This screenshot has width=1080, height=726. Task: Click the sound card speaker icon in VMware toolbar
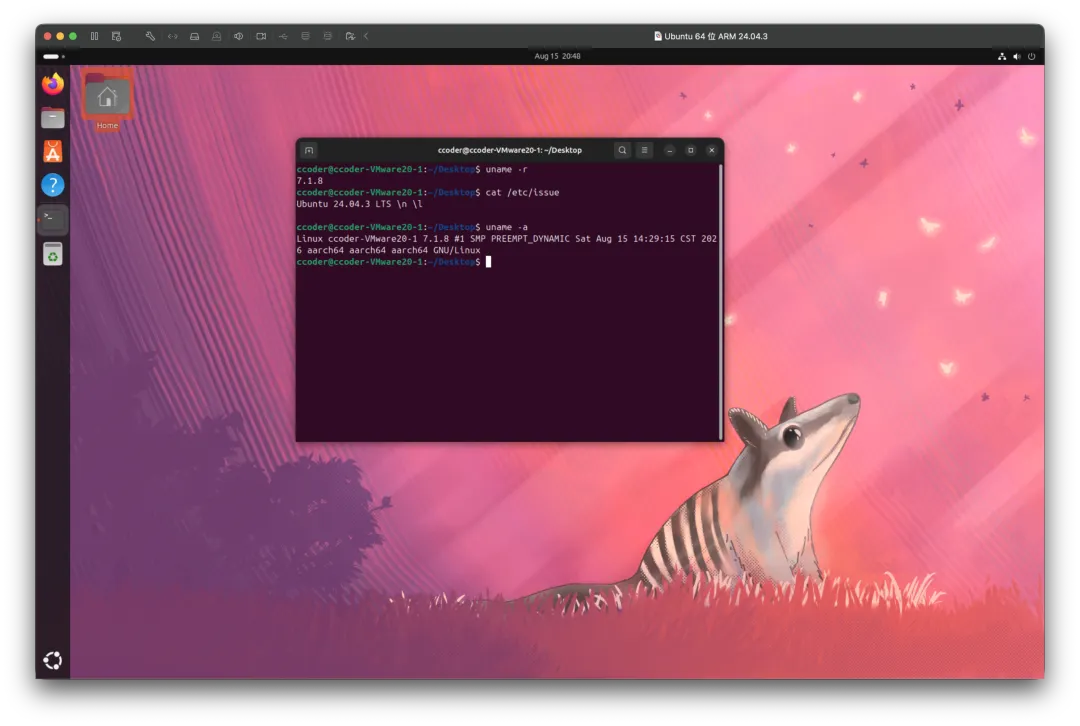(x=239, y=36)
